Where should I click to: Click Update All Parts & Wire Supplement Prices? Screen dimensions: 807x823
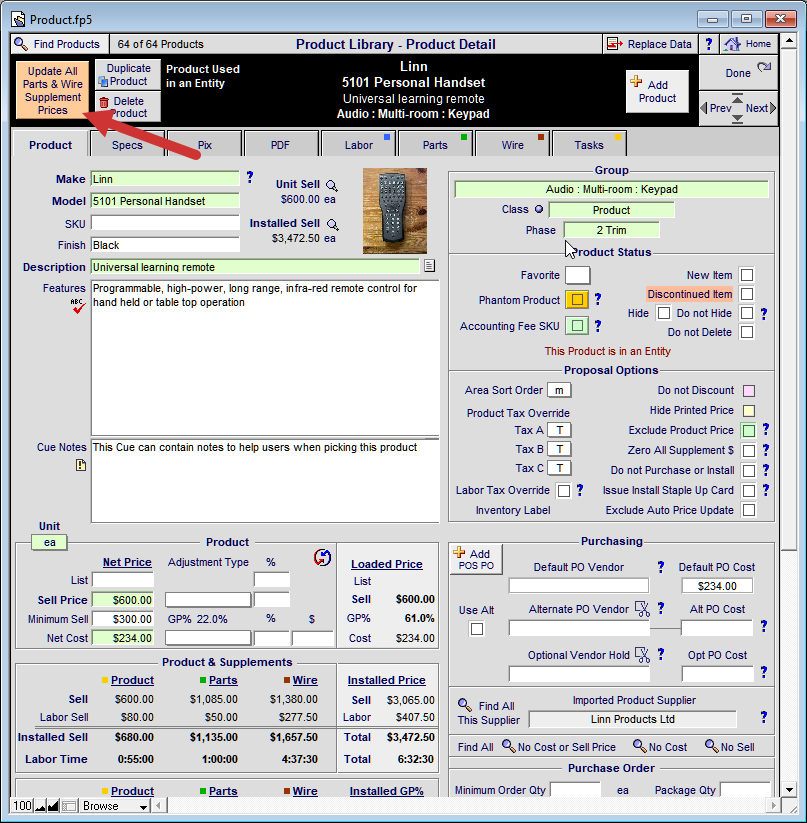tap(52, 90)
